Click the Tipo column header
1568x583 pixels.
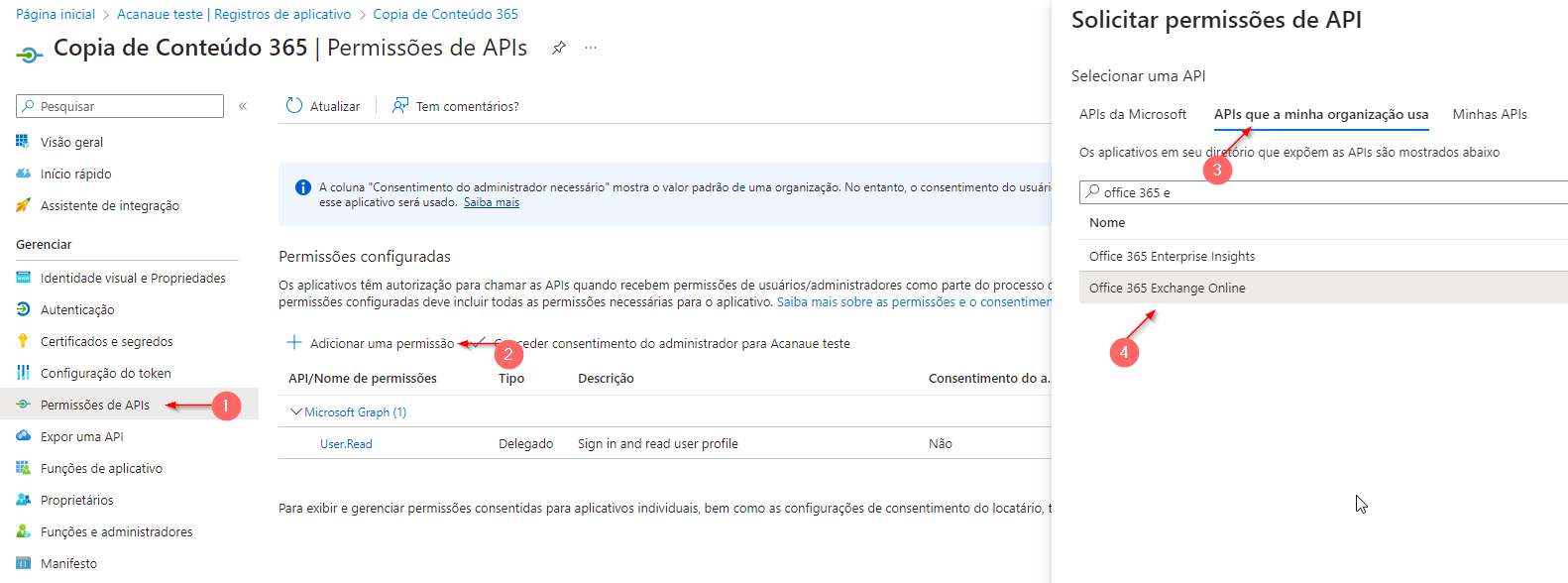(511, 379)
